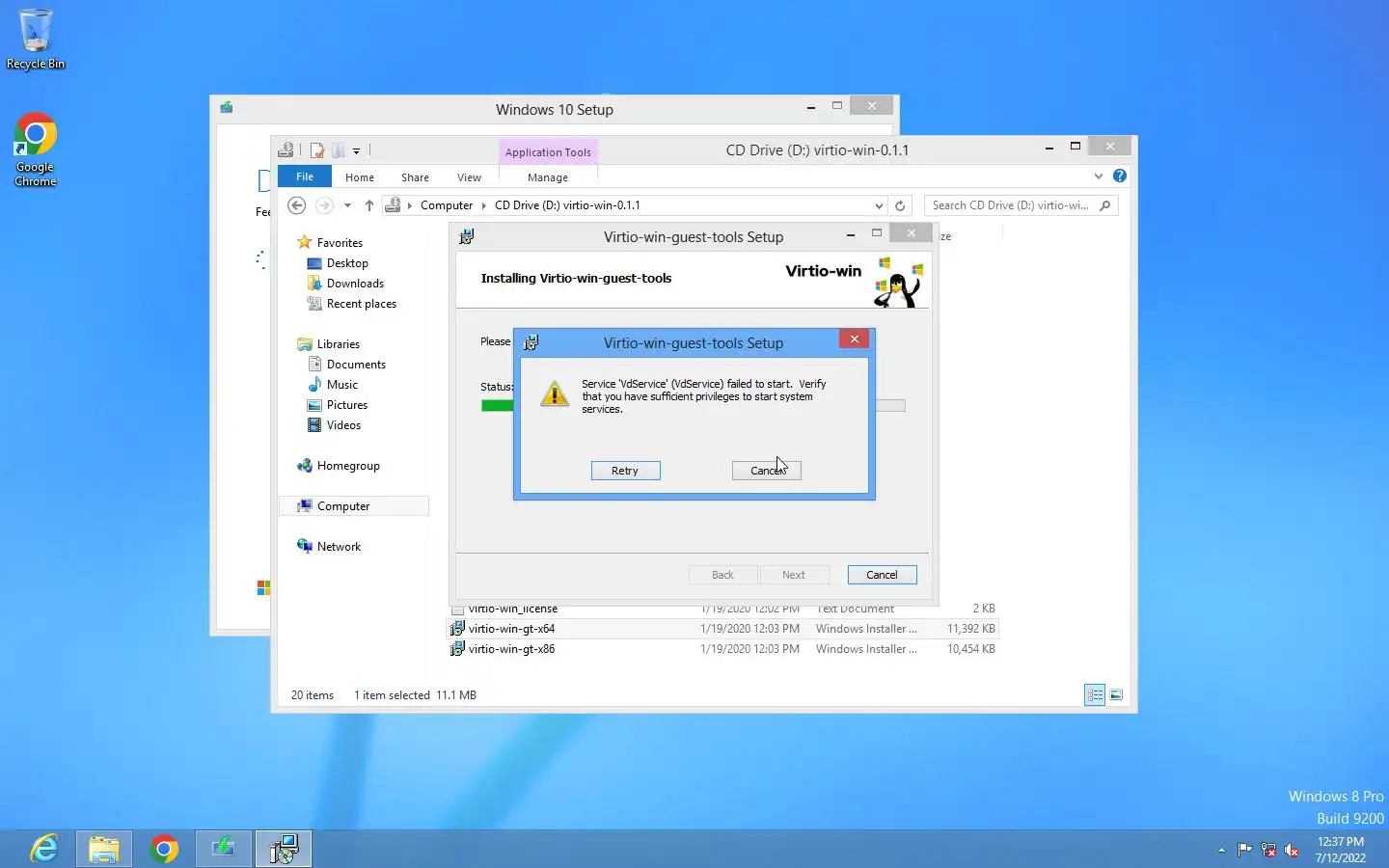The image size is (1389, 868).
Task: Open Internet Explorer from taskbar
Action: [44, 849]
